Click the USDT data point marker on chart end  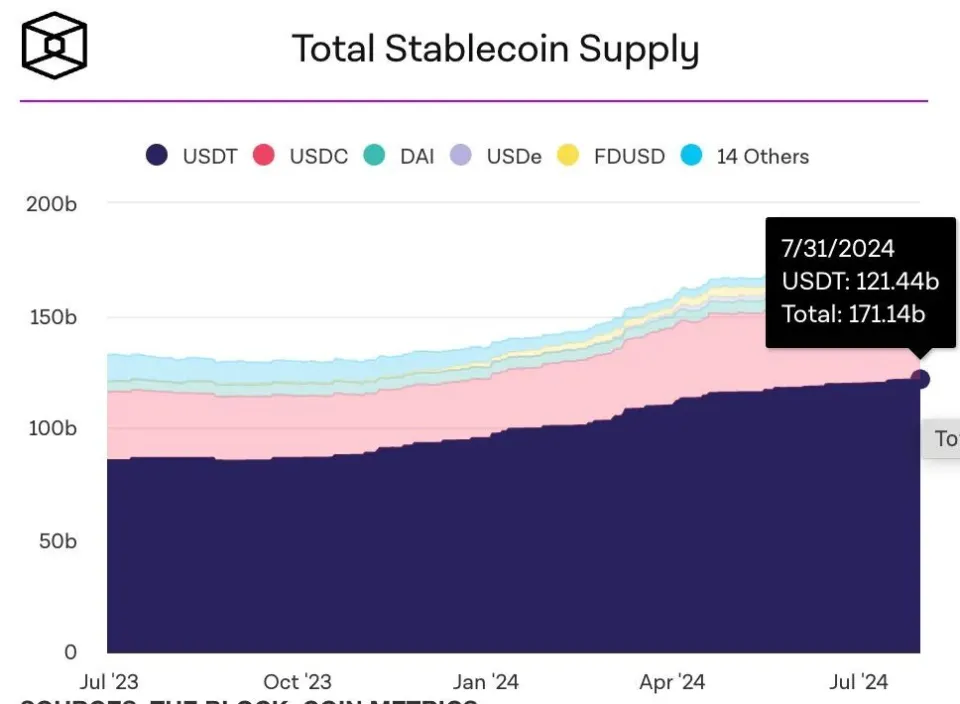(x=920, y=379)
